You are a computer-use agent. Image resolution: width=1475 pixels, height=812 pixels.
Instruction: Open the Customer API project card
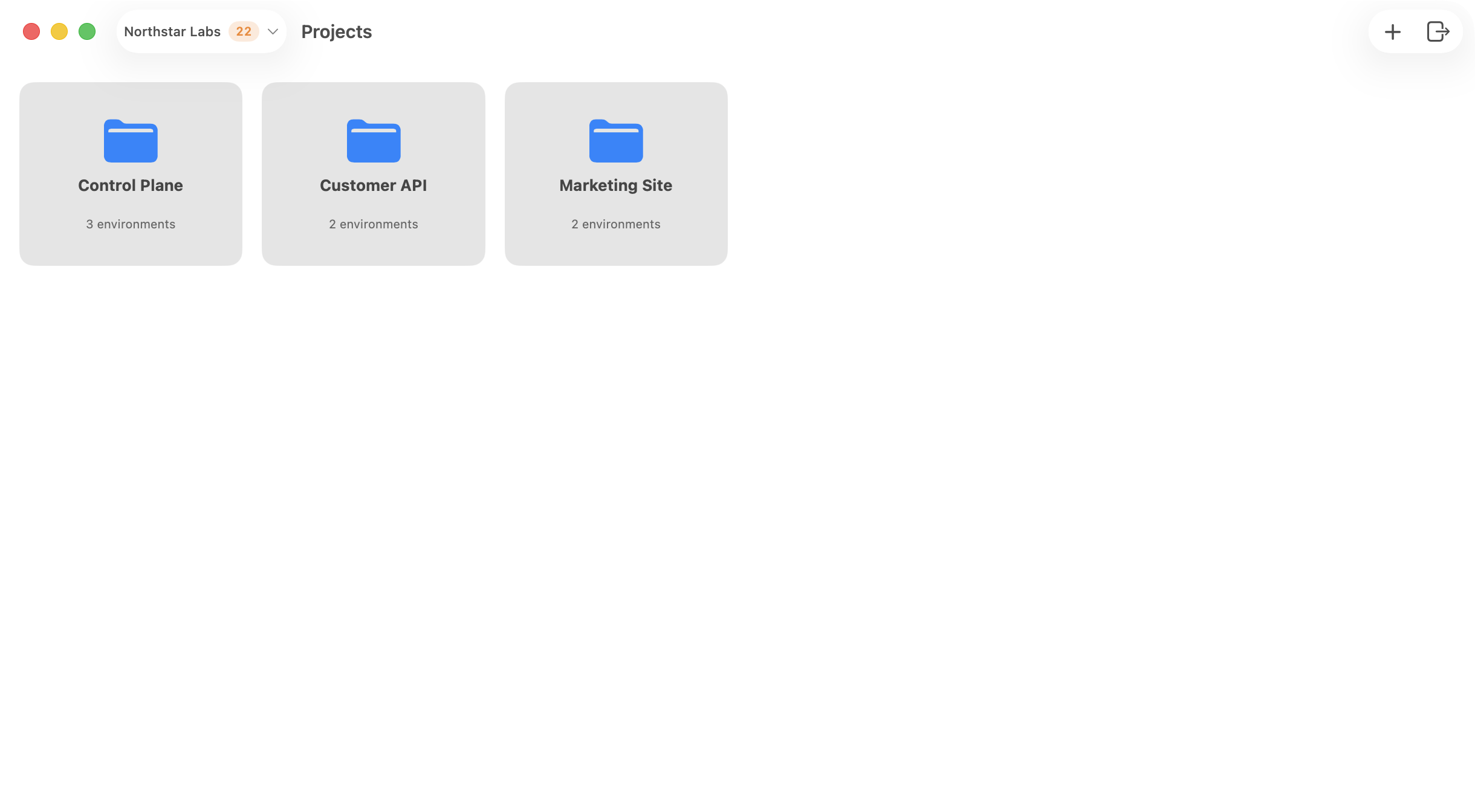click(373, 174)
